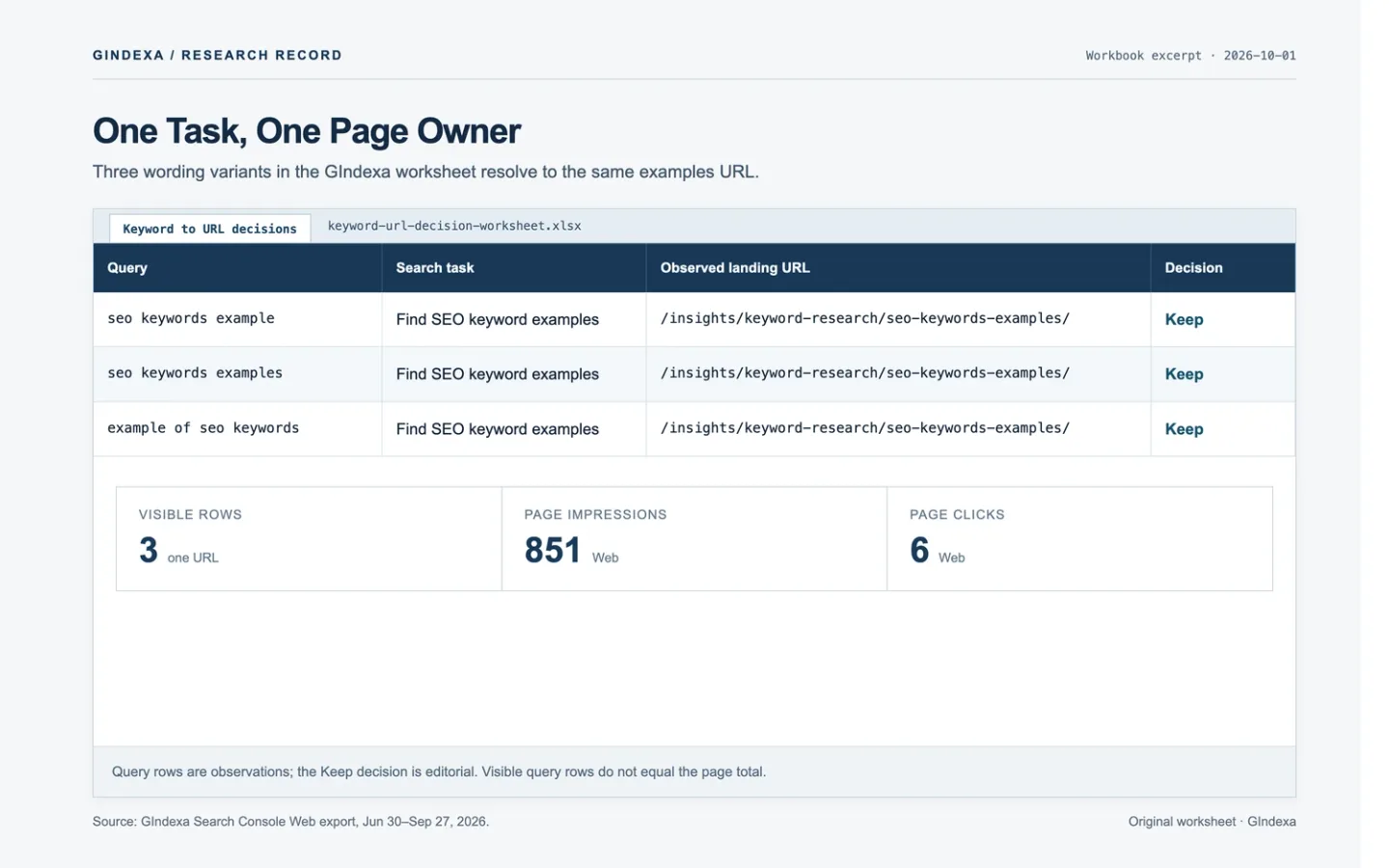Click the 'GINDEXA / RESEARCH RECORD' header text
This screenshot has height=868, width=1389.
coord(217,55)
